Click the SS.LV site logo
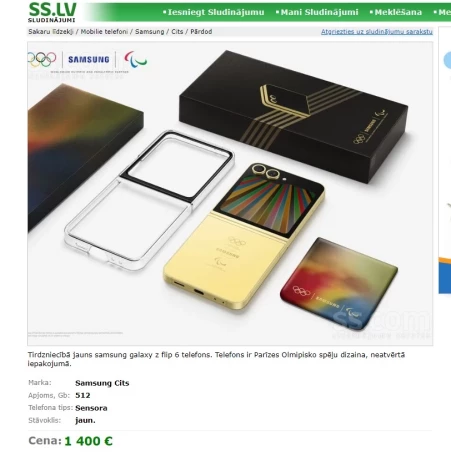The image size is (451, 471). tap(52, 12)
